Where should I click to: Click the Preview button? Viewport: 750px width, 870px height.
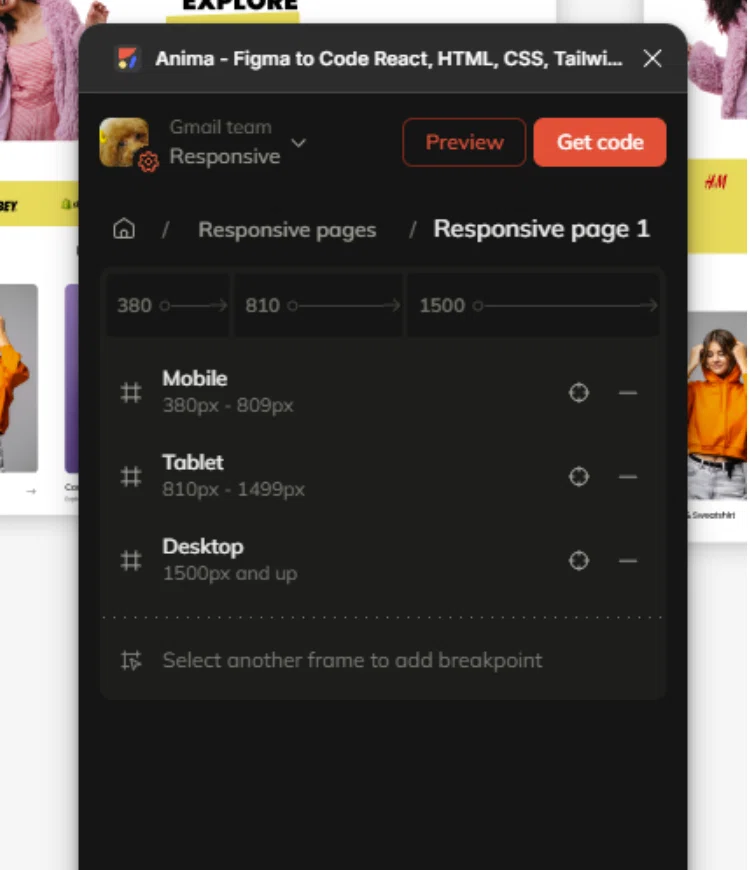(x=464, y=142)
